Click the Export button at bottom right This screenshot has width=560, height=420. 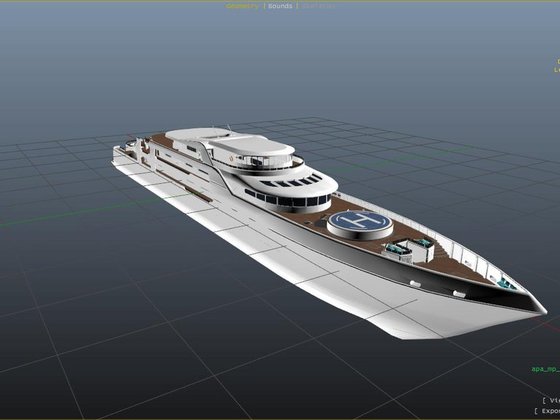point(547,411)
